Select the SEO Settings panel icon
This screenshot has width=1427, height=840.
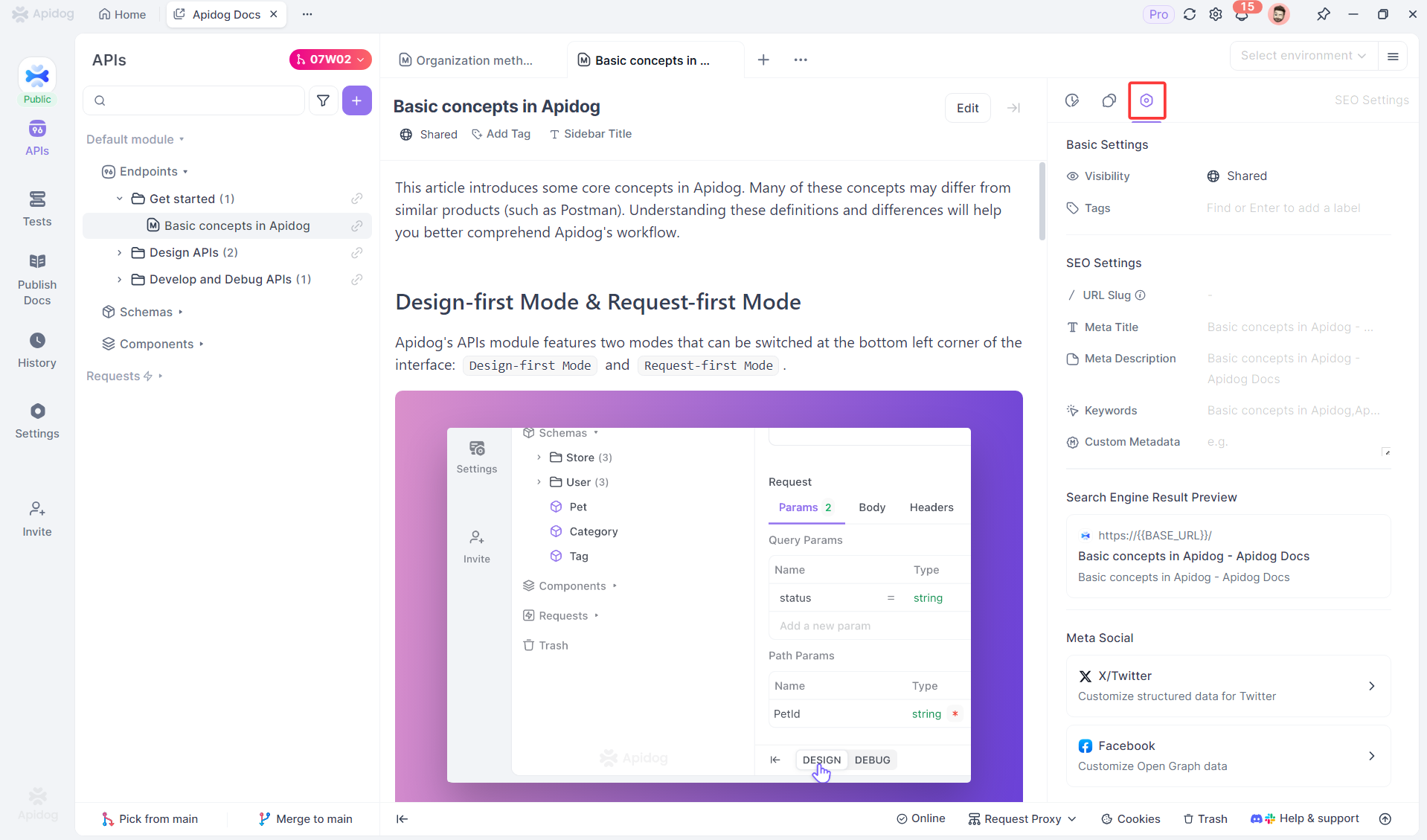(1147, 100)
